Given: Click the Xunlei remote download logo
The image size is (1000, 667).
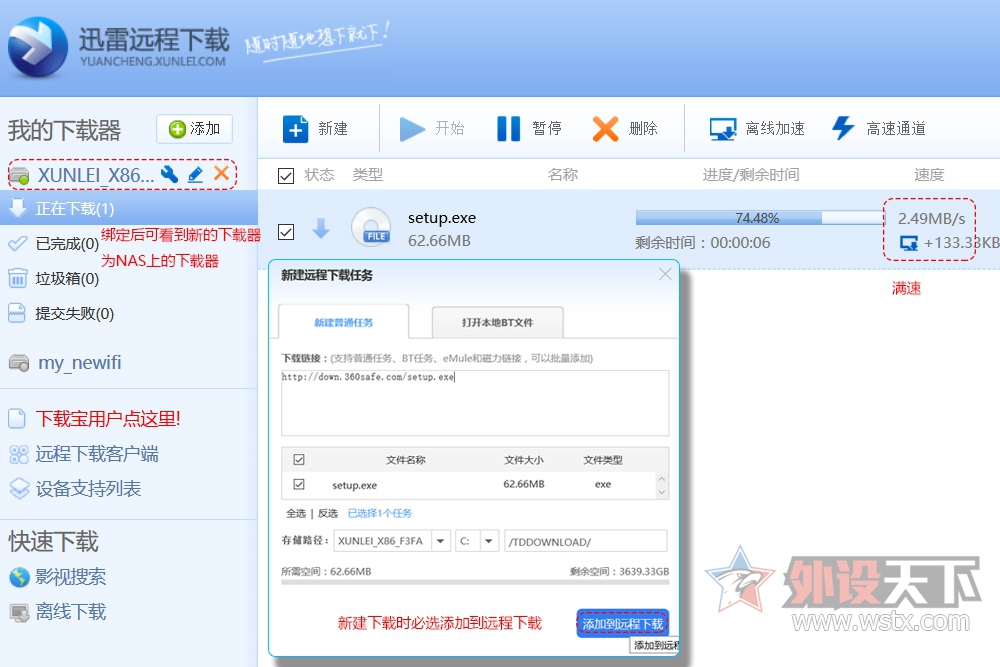Looking at the screenshot, I should pos(38,47).
